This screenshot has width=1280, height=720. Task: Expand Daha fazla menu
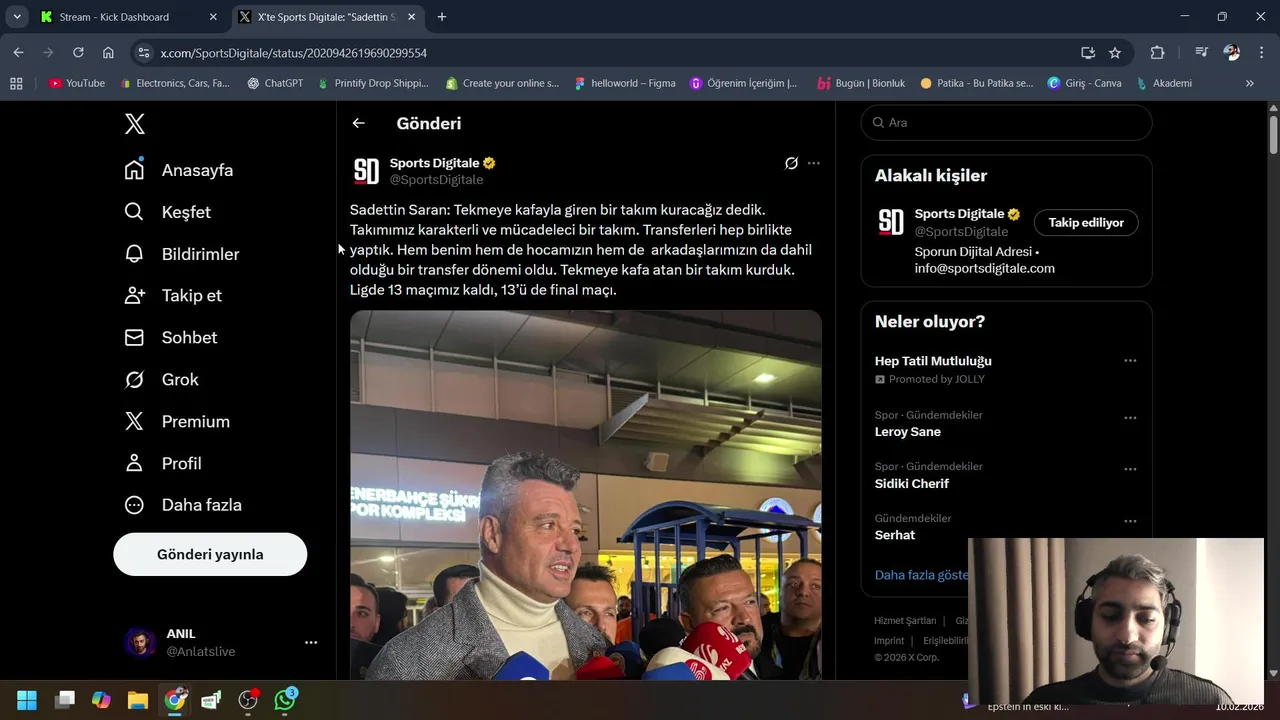pyautogui.click(x=183, y=505)
